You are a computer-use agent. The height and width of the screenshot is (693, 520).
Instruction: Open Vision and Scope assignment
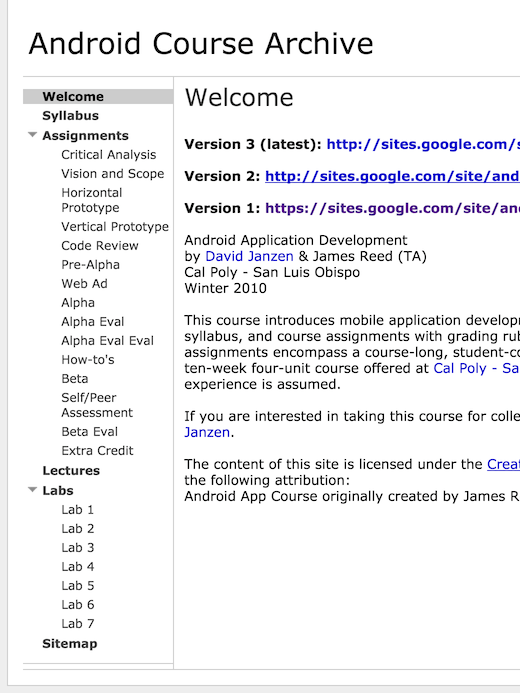click(113, 174)
